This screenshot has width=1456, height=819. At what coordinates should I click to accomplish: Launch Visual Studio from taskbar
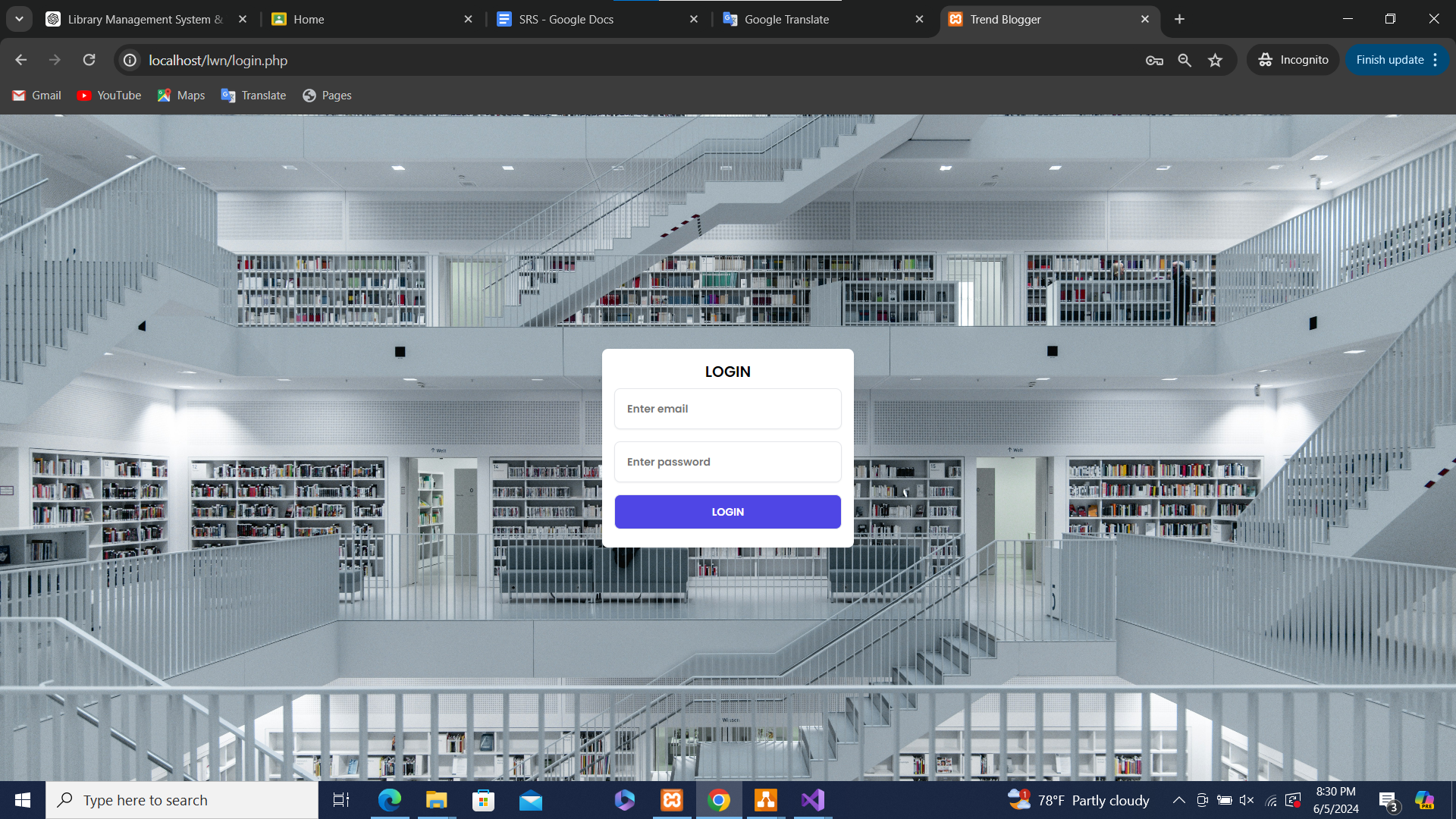click(x=813, y=800)
